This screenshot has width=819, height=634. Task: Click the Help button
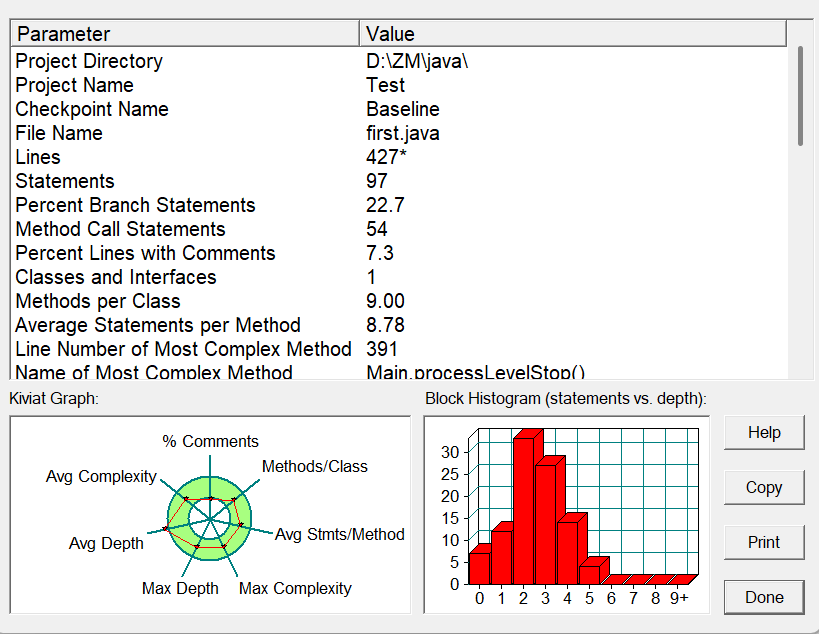[x=764, y=432]
